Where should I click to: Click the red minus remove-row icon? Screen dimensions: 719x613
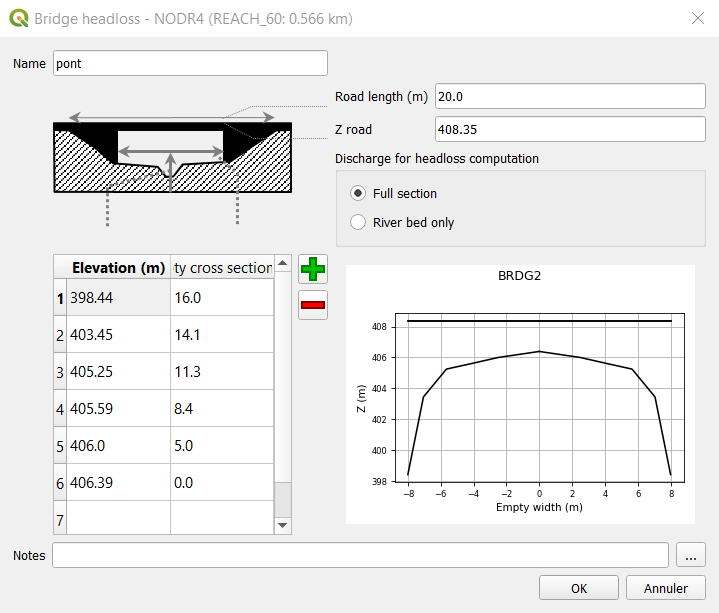(x=313, y=305)
